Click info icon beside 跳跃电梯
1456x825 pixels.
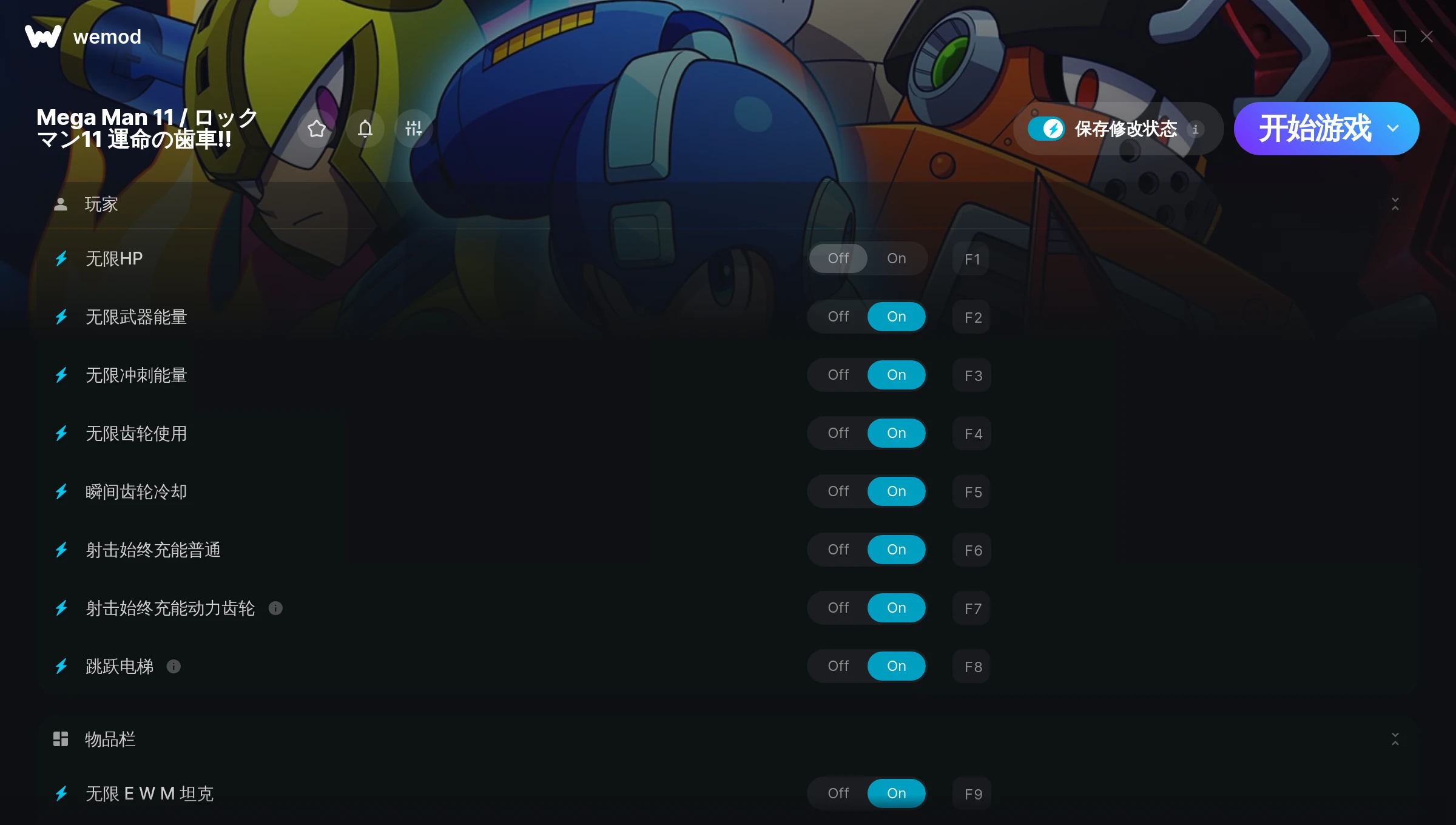(174, 666)
